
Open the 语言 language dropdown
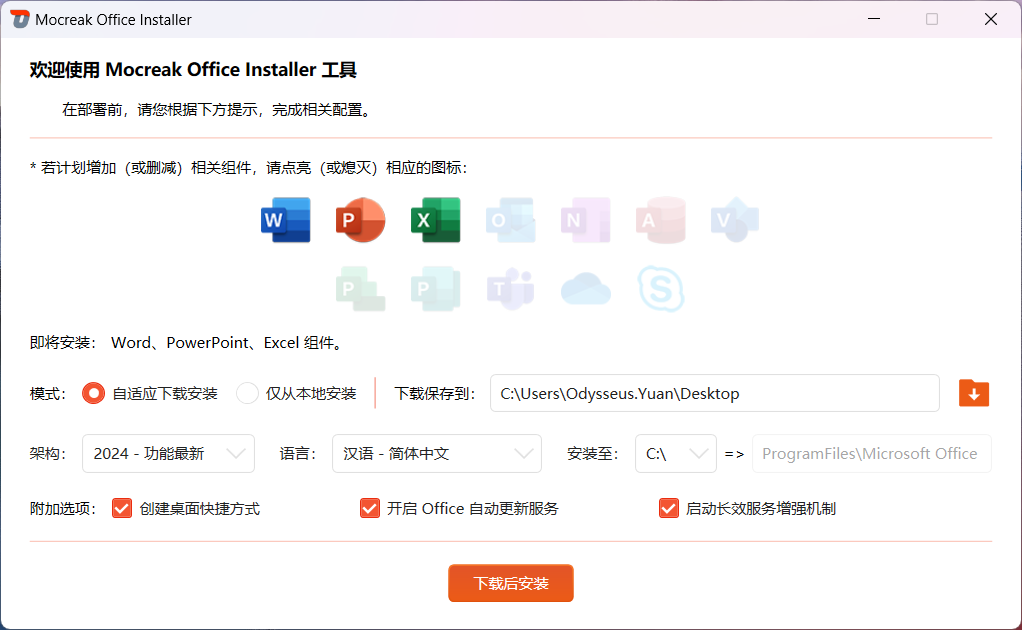tap(437, 453)
